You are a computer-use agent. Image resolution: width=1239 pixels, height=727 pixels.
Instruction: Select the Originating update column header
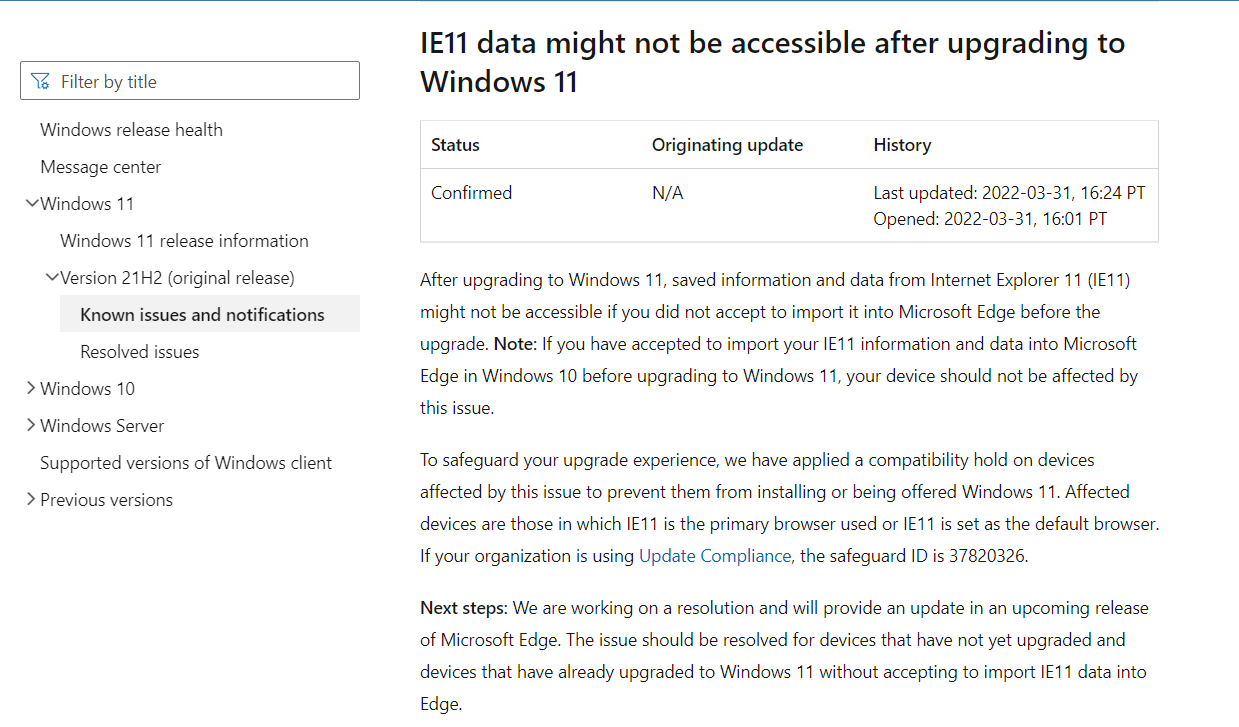click(x=727, y=144)
